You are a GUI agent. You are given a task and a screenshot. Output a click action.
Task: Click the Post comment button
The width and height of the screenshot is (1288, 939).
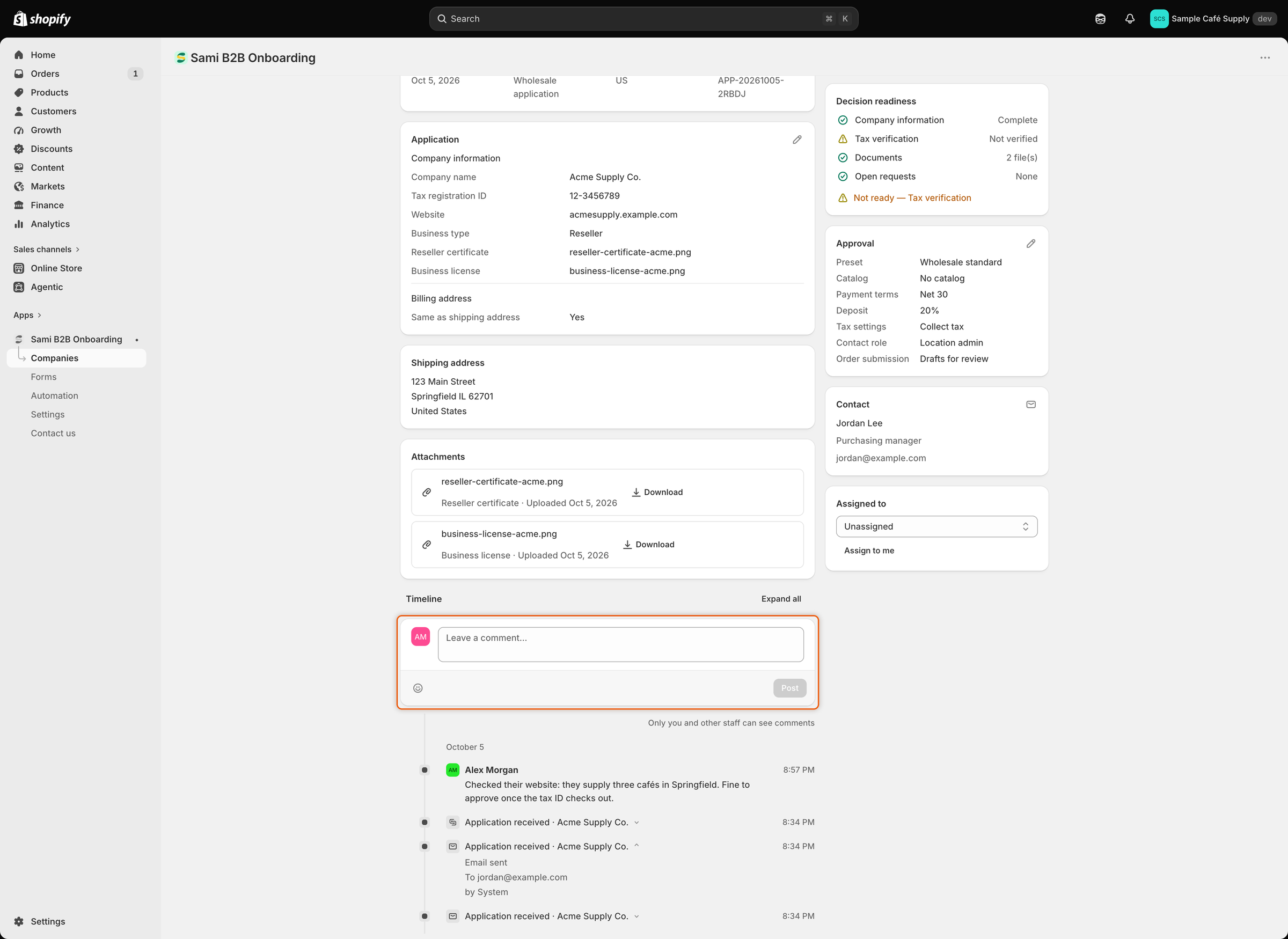pos(789,688)
